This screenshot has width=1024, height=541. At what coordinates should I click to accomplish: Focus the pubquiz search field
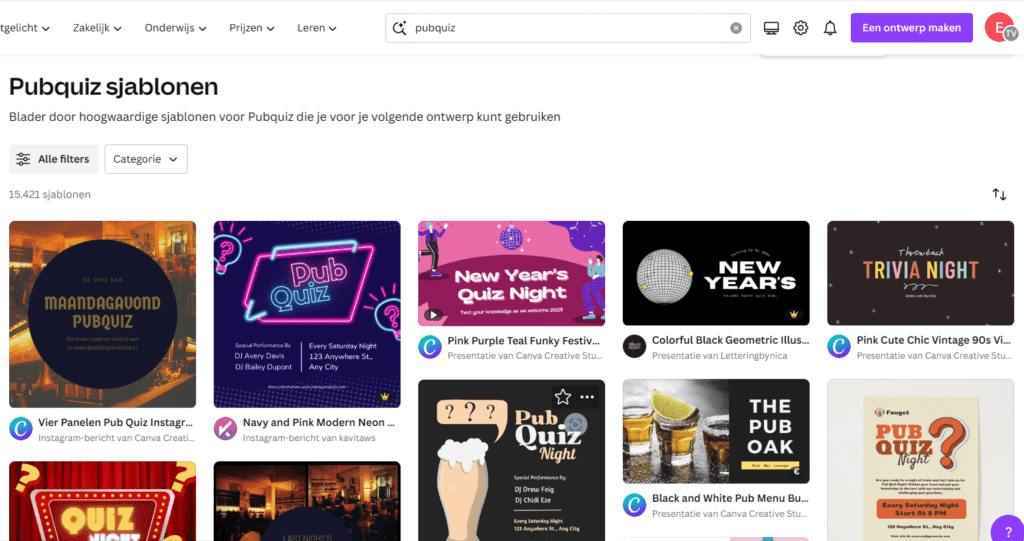pos(568,28)
